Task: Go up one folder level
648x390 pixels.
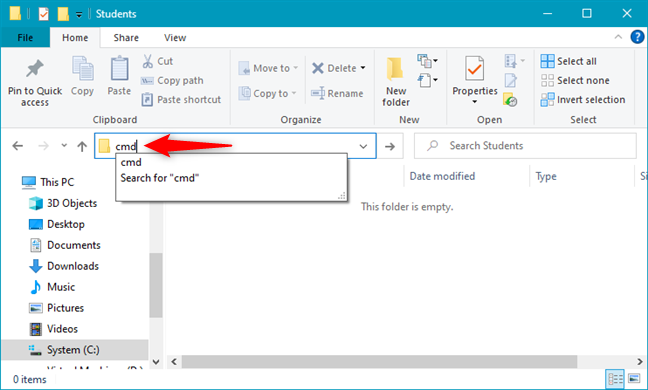Action: coord(82,146)
